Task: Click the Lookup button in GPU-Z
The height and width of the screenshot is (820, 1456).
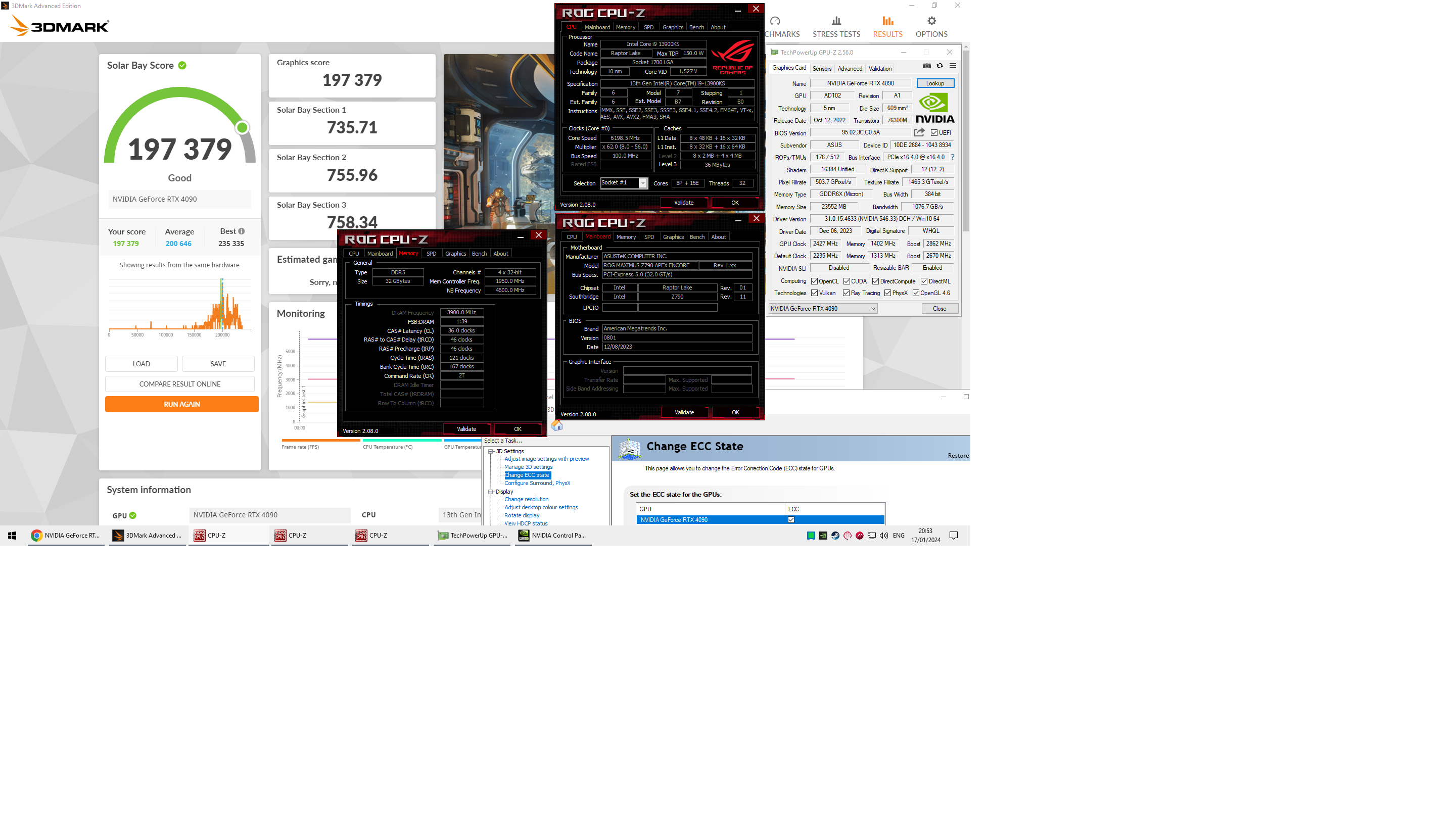Action: point(934,83)
